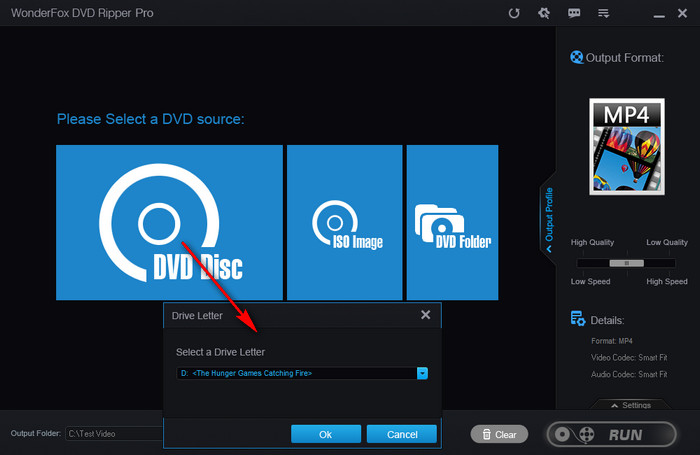Close the Drive Letter dialog with X
Screen dimensions: 700x455
pyautogui.click(x=425, y=315)
